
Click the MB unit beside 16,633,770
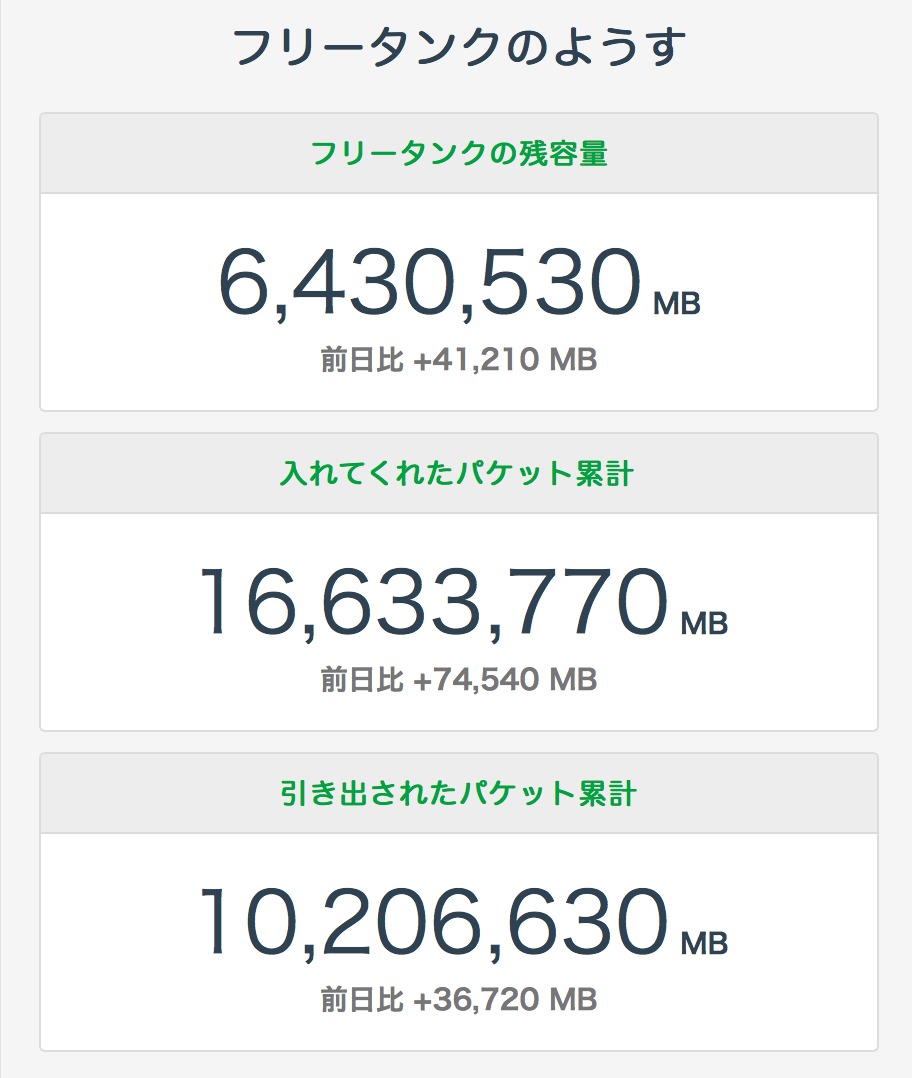pos(704,624)
